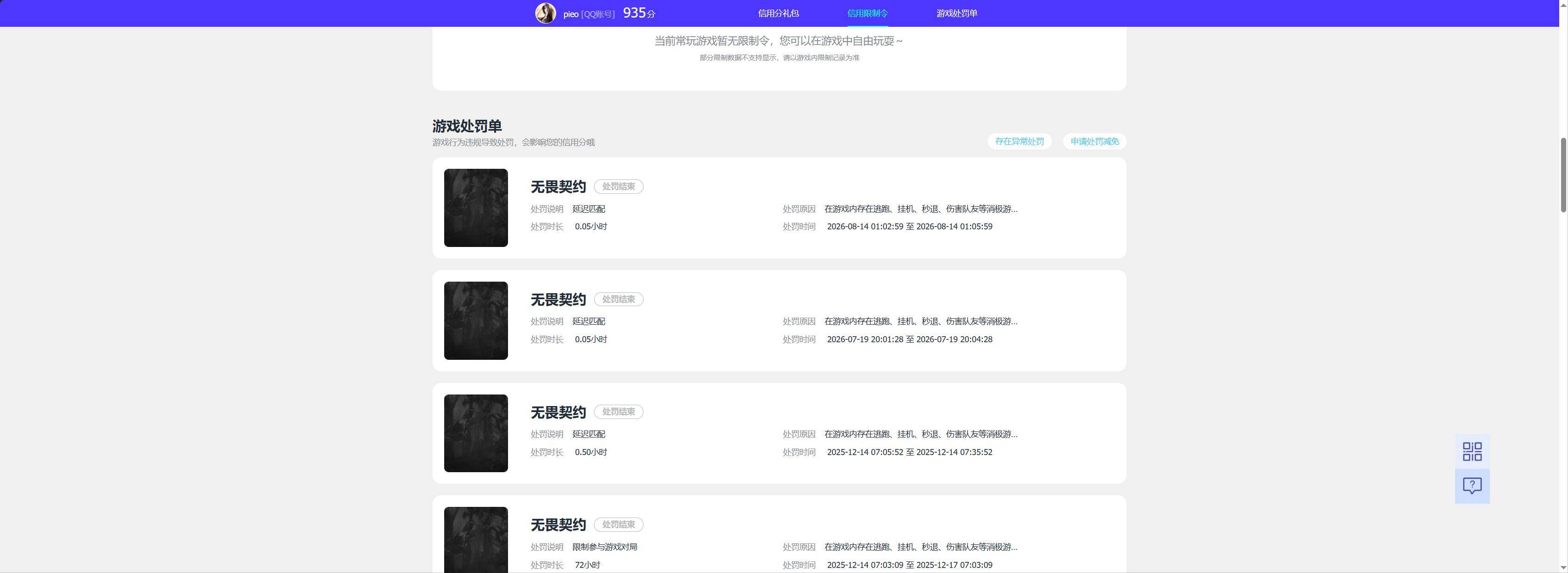Click 申请处罚减免 button
This screenshot has height=573, width=1568.
click(1094, 141)
